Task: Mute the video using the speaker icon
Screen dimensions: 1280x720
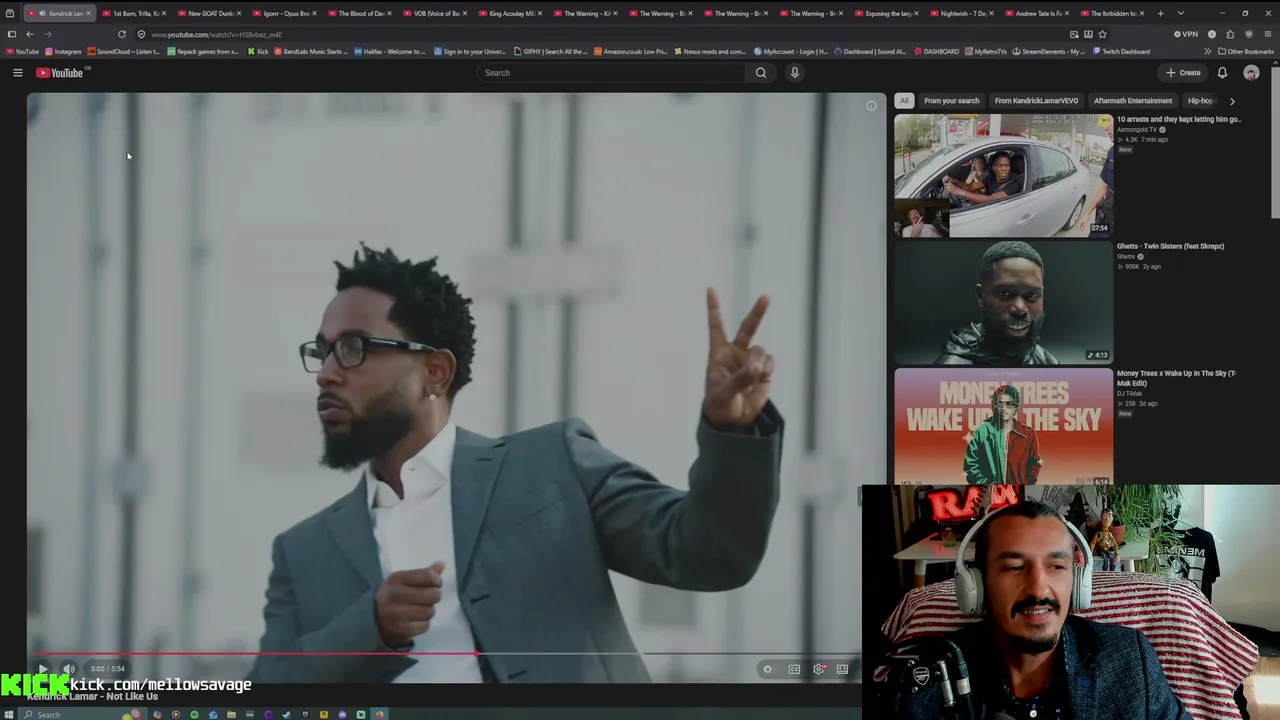Action: click(69, 669)
